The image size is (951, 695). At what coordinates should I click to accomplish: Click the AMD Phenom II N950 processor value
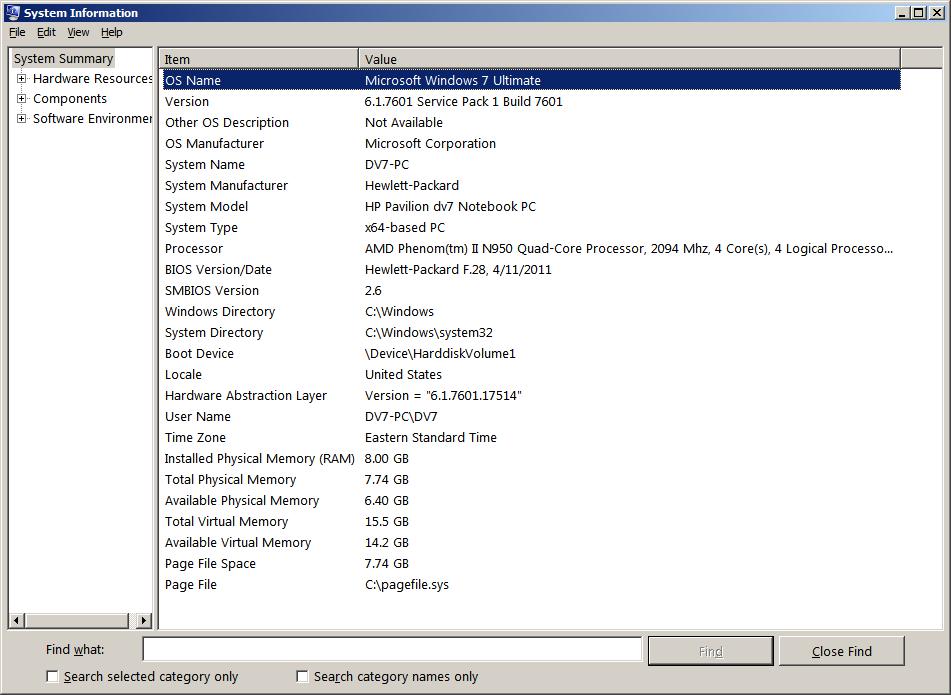tap(628, 249)
